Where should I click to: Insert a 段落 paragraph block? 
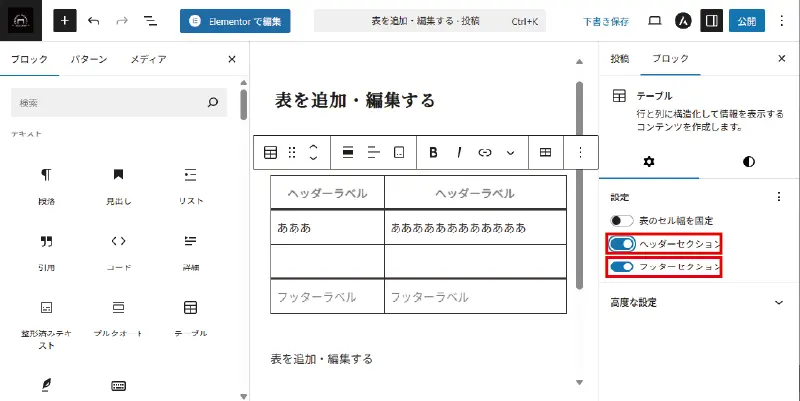[46, 186]
